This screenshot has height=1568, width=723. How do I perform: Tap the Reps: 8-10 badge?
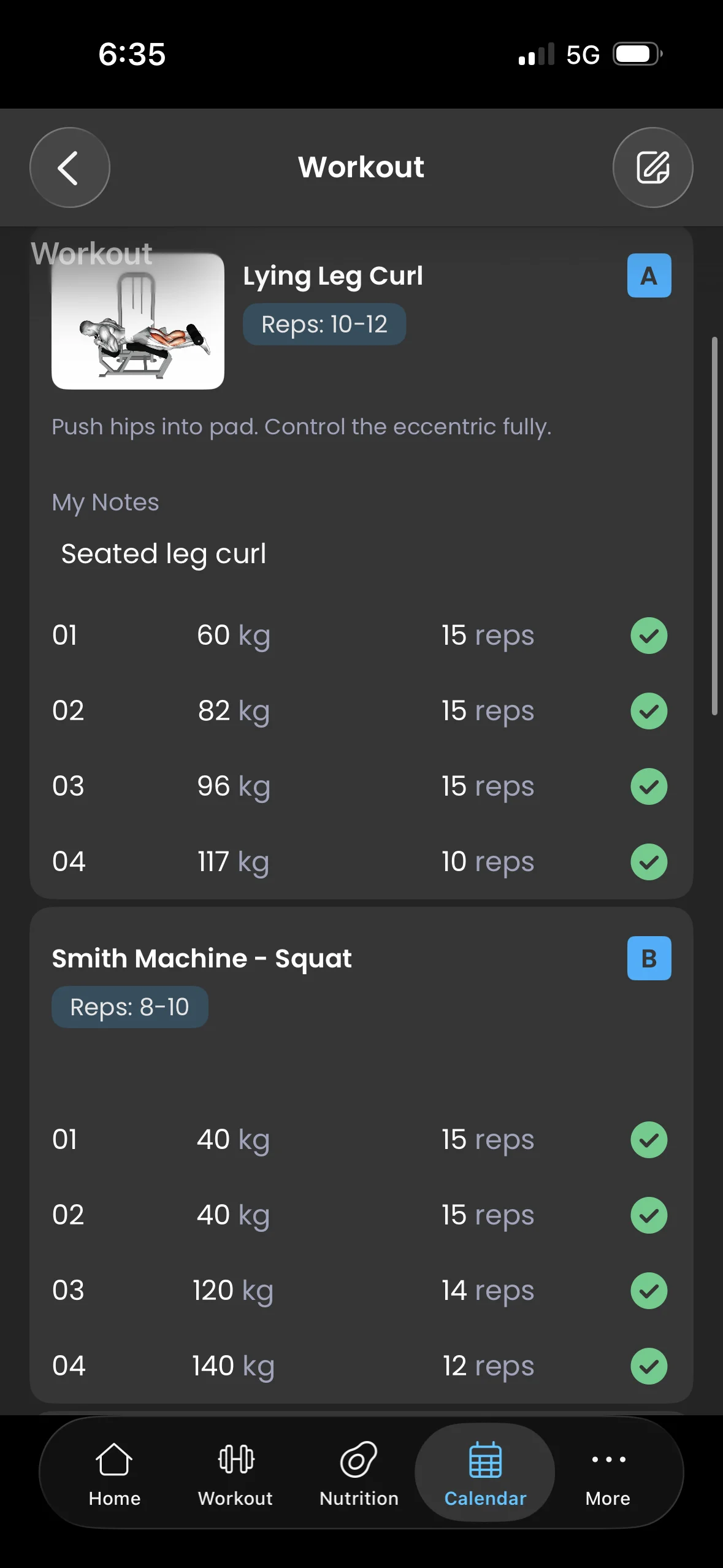click(130, 1007)
